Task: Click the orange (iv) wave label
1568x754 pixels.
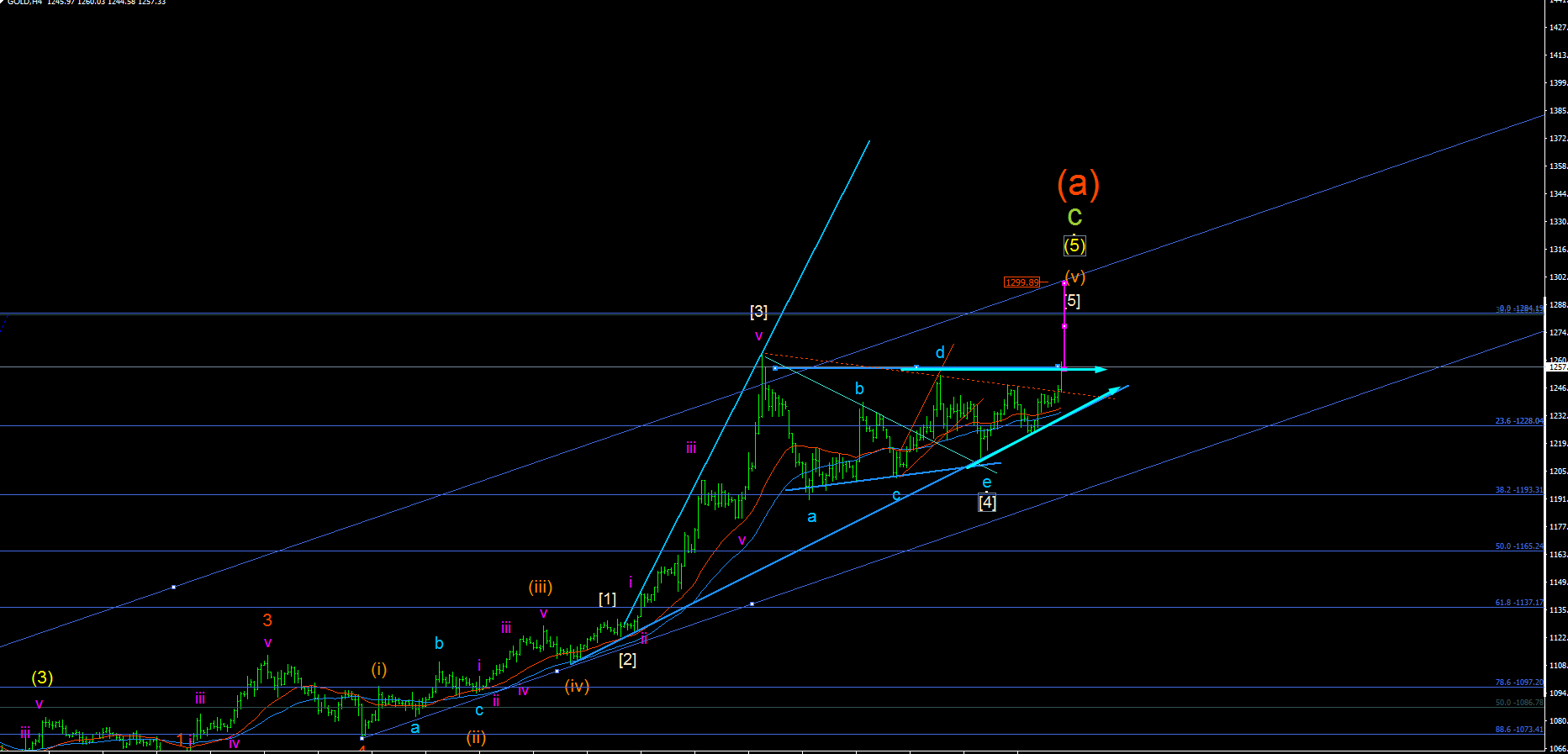Action: pyautogui.click(x=577, y=686)
